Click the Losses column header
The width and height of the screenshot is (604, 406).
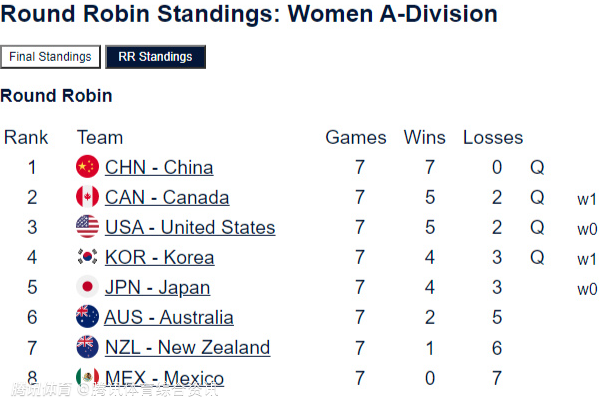493,137
